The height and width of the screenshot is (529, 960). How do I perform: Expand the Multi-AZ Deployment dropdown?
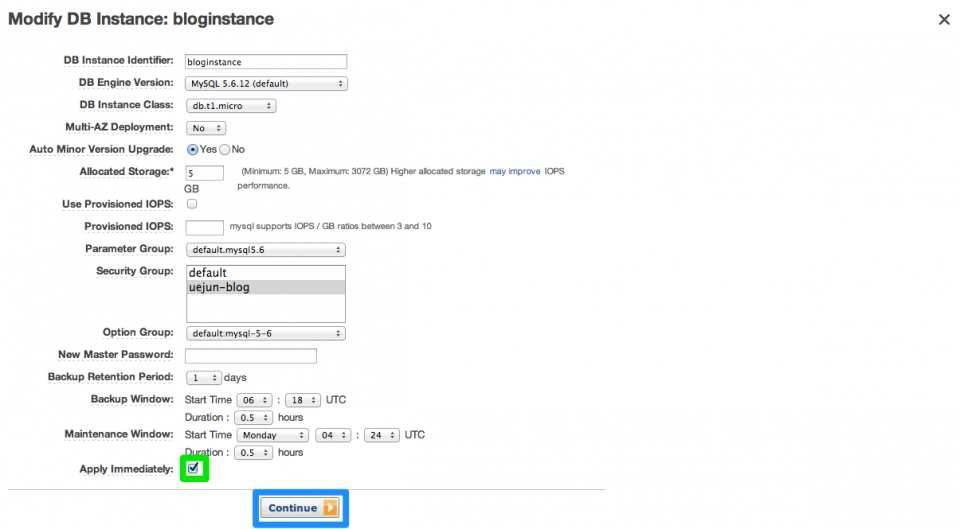(206, 128)
